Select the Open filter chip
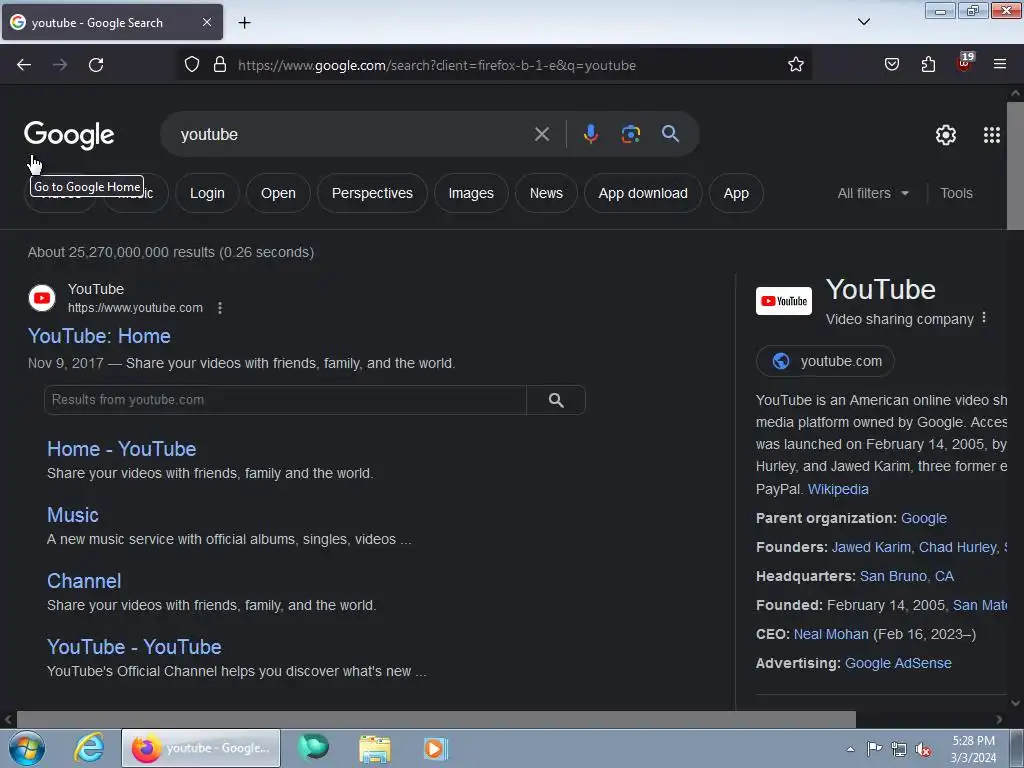Screen dimensions: 1024x768 (x=278, y=193)
